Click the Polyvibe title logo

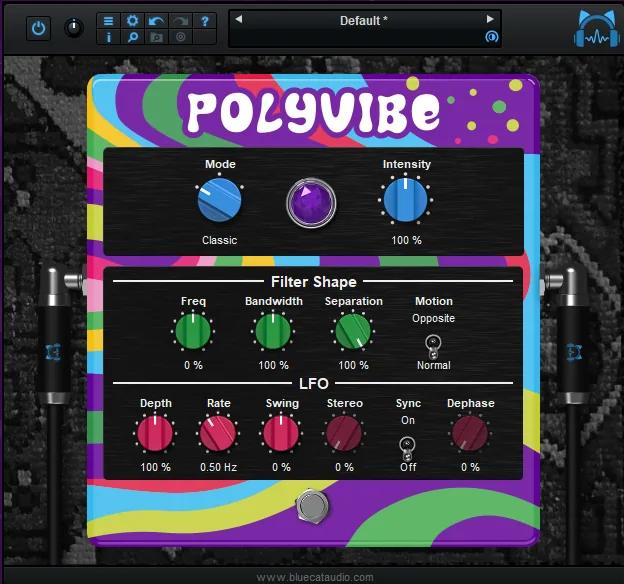point(314,113)
